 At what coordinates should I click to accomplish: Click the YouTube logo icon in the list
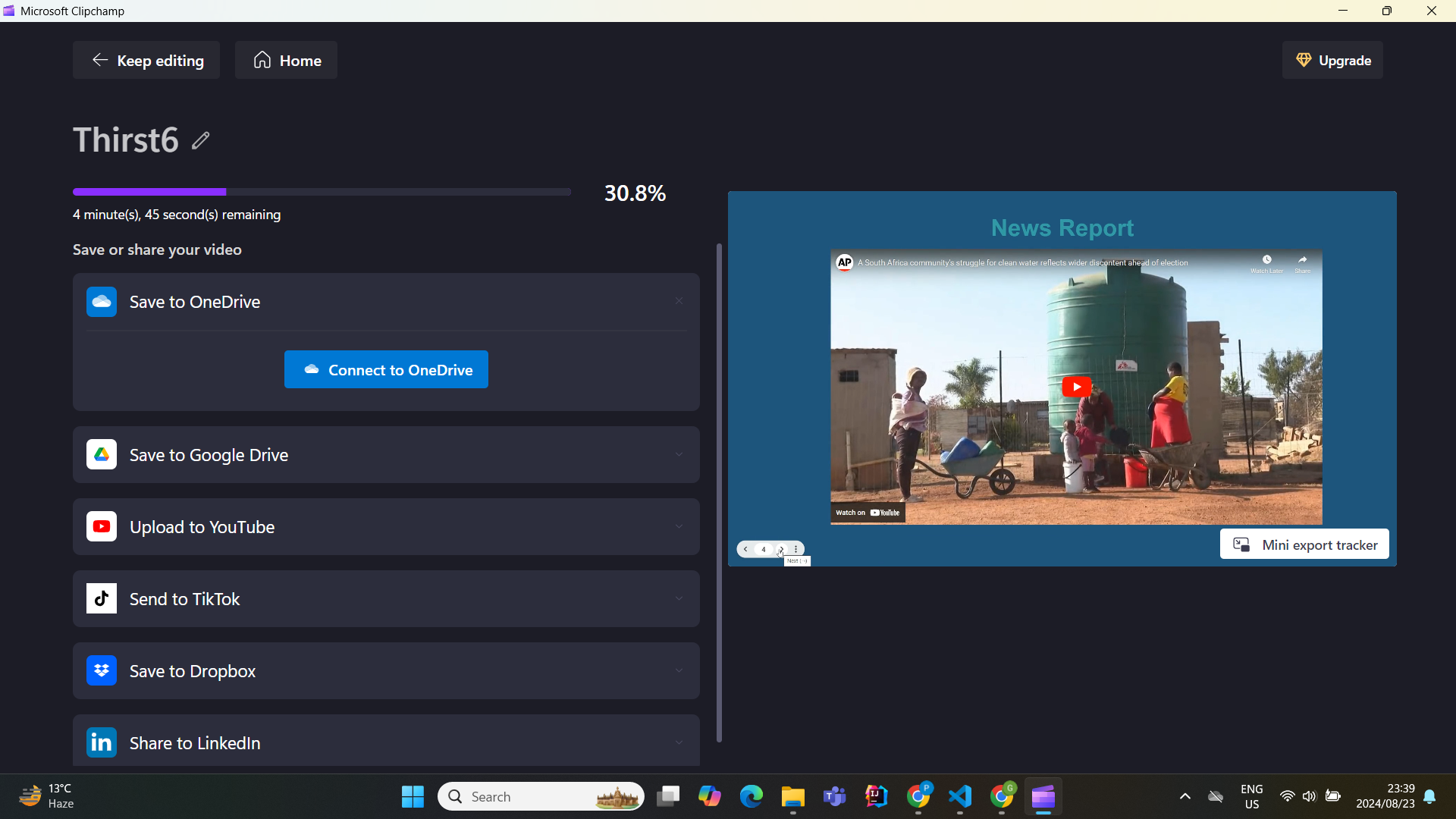coord(102,527)
